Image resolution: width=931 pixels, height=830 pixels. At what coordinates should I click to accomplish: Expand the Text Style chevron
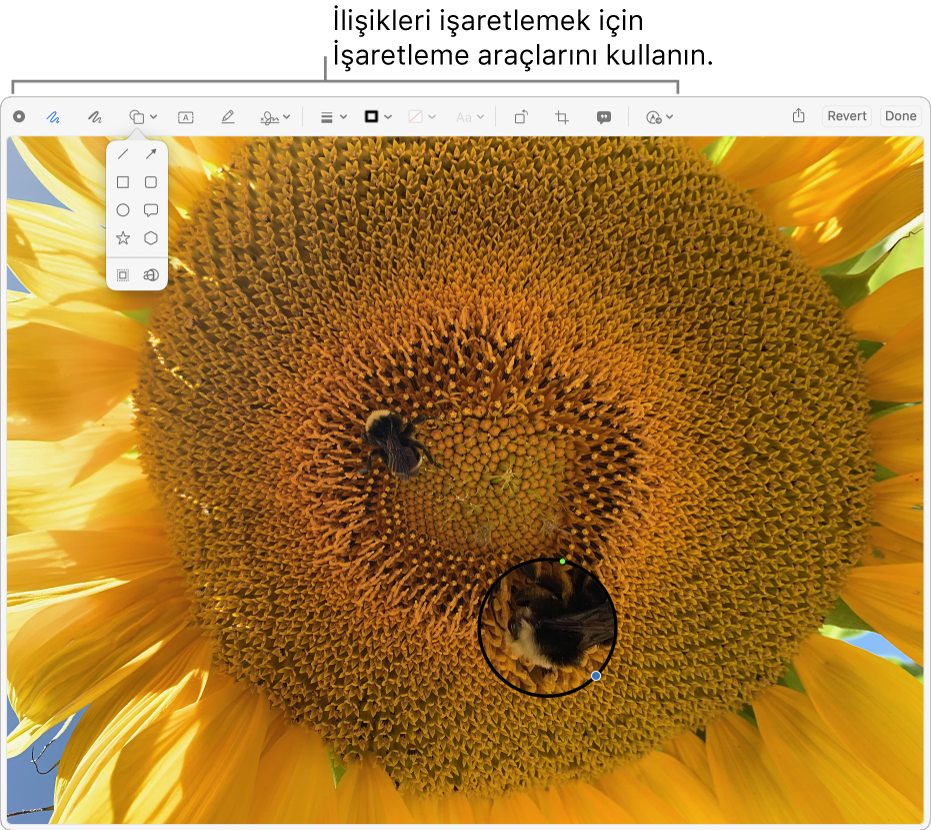point(481,117)
